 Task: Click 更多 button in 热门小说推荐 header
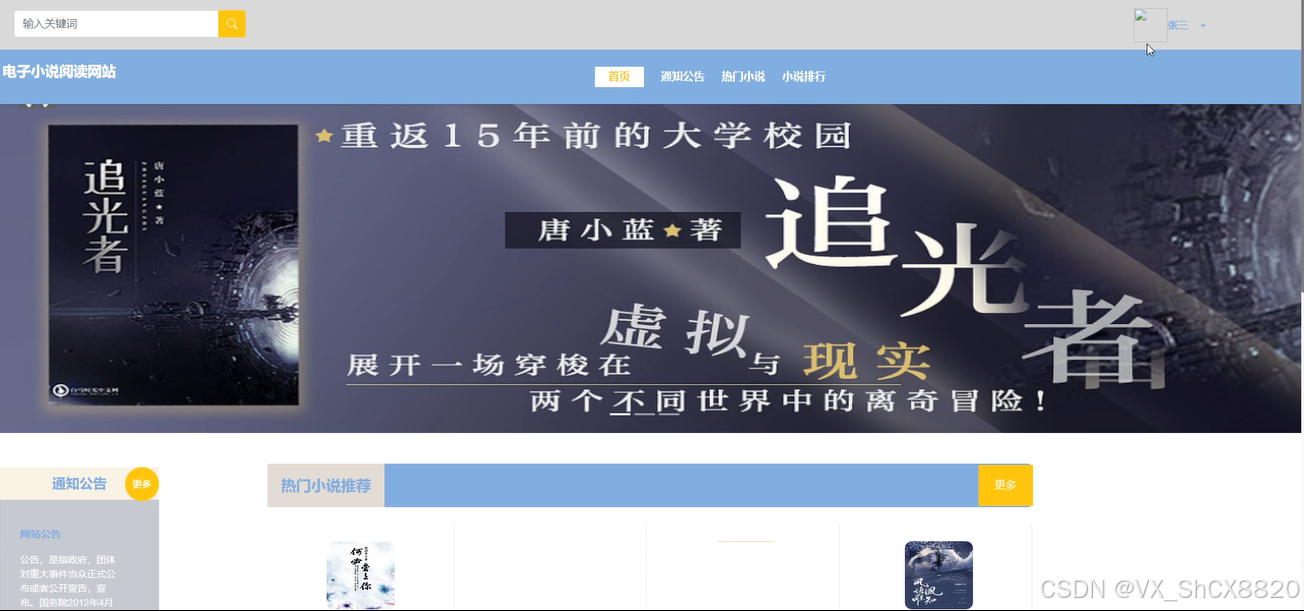point(1005,485)
